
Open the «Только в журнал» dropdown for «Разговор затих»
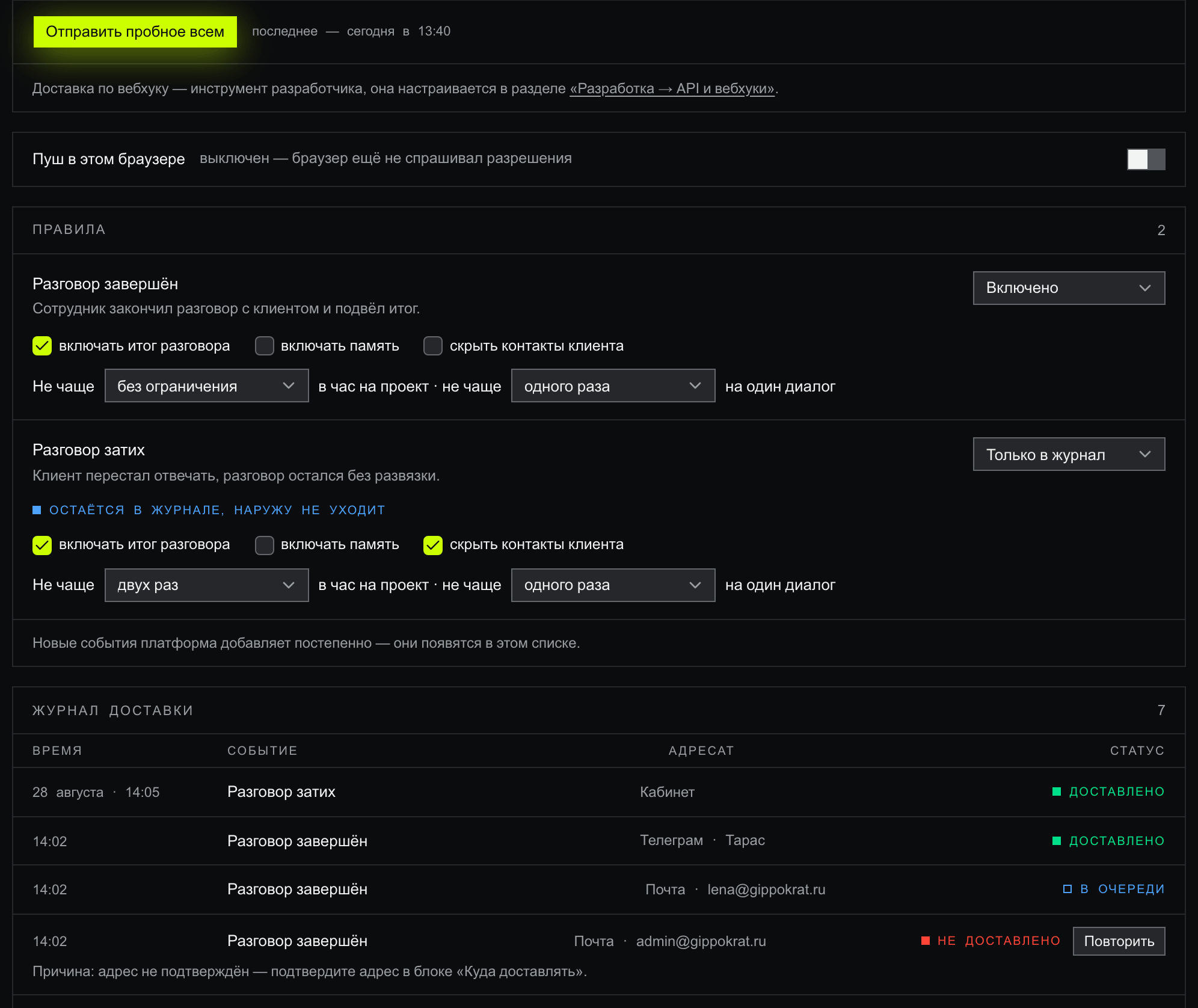pyautogui.click(x=1069, y=455)
